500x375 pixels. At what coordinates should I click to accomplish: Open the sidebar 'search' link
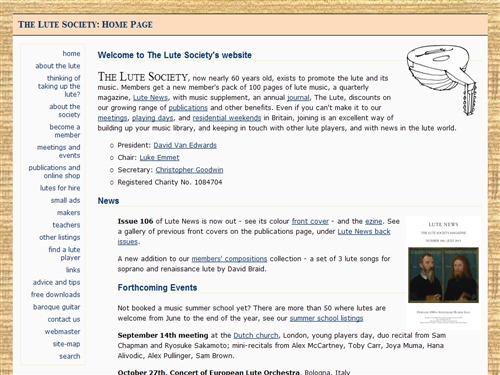70,356
